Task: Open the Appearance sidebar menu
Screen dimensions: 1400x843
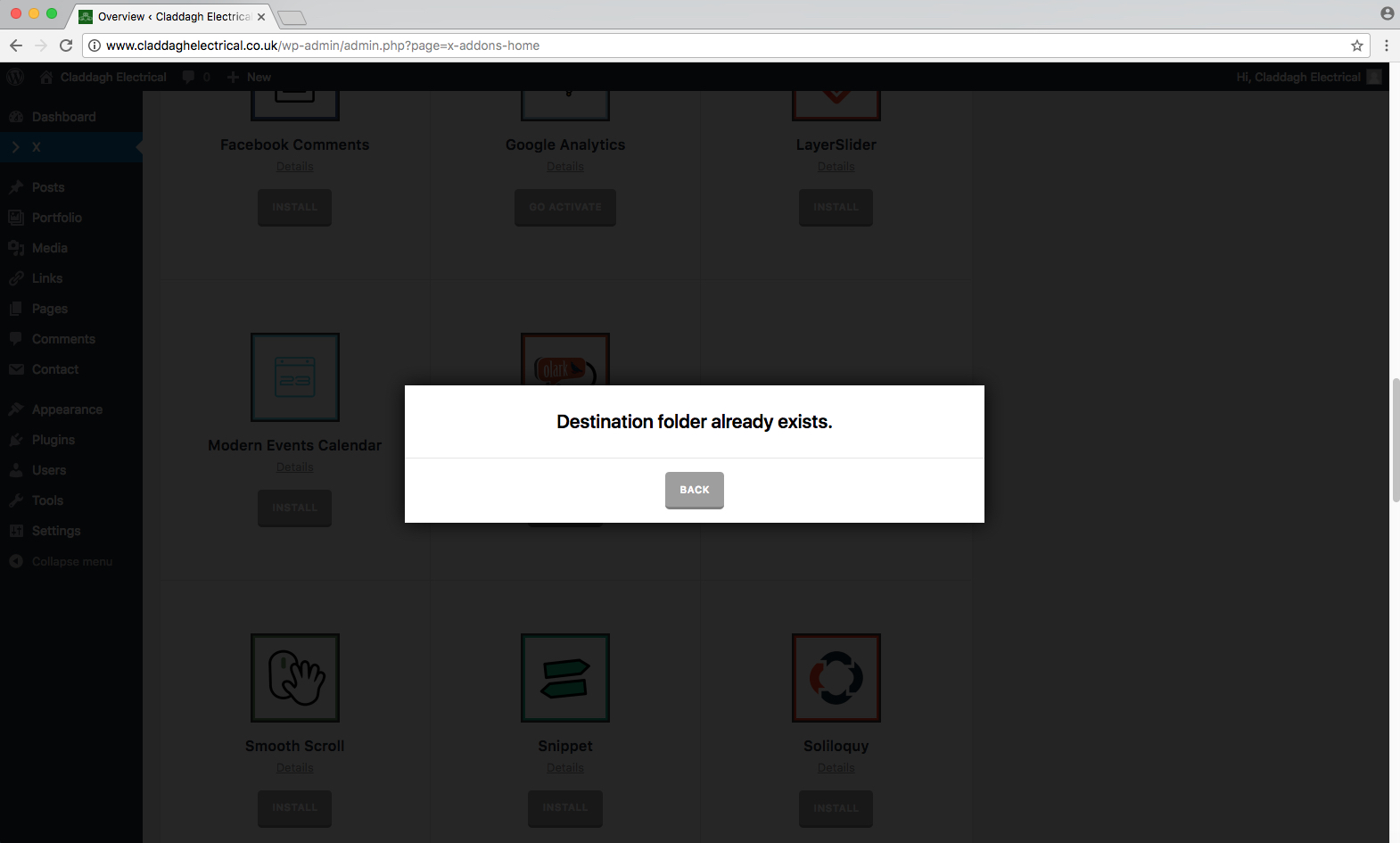Action: click(x=67, y=409)
